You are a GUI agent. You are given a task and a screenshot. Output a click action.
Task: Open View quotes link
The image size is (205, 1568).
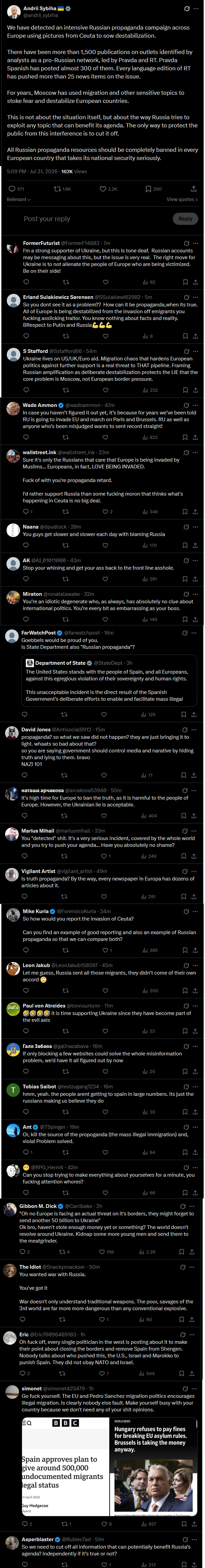coord(182,199)
